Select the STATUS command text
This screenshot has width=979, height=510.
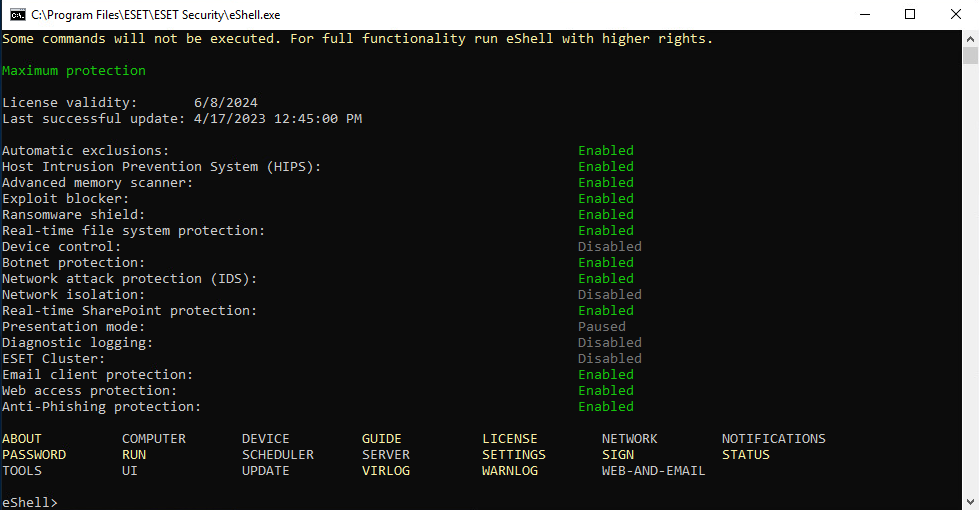click(745, 455)
